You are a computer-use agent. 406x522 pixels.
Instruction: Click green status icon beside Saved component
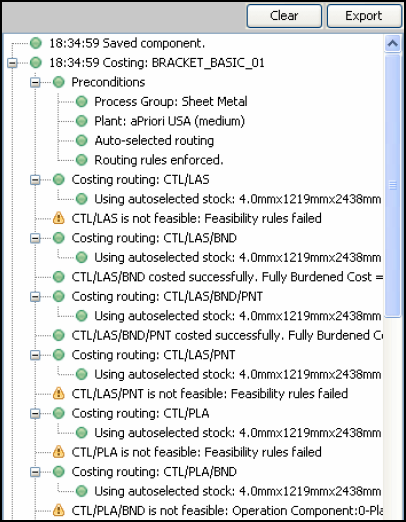click(x=36, y=43)
